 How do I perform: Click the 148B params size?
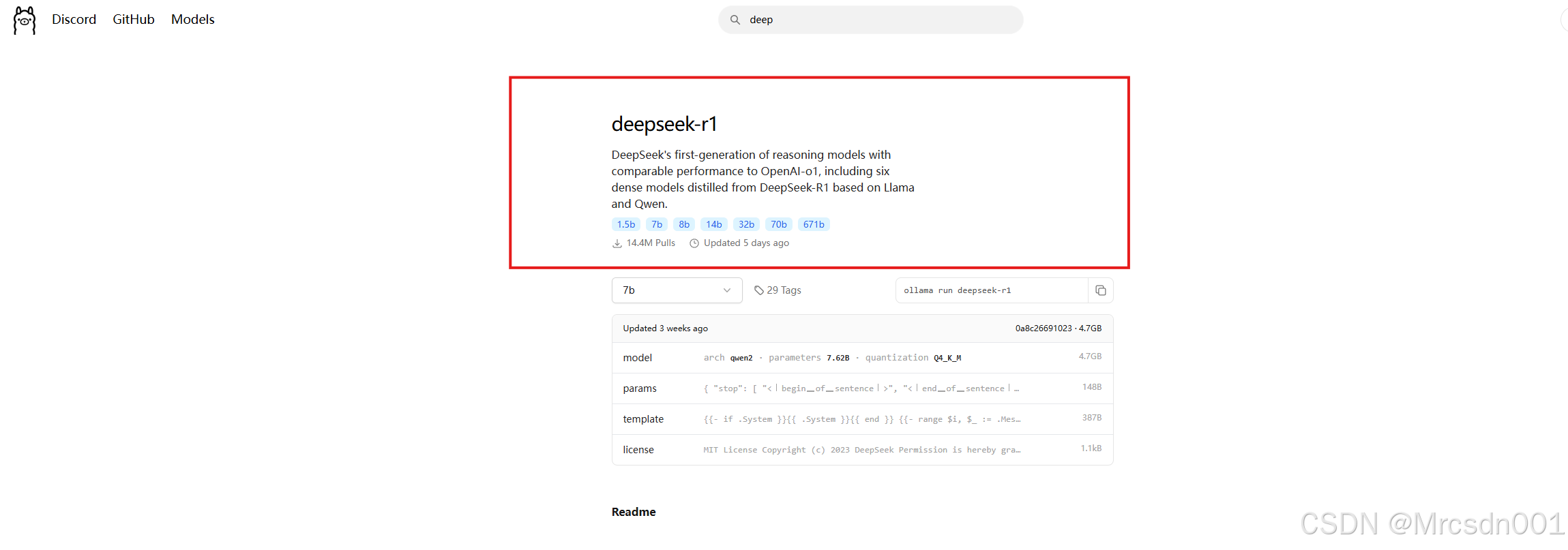[x=1092, y=387]
